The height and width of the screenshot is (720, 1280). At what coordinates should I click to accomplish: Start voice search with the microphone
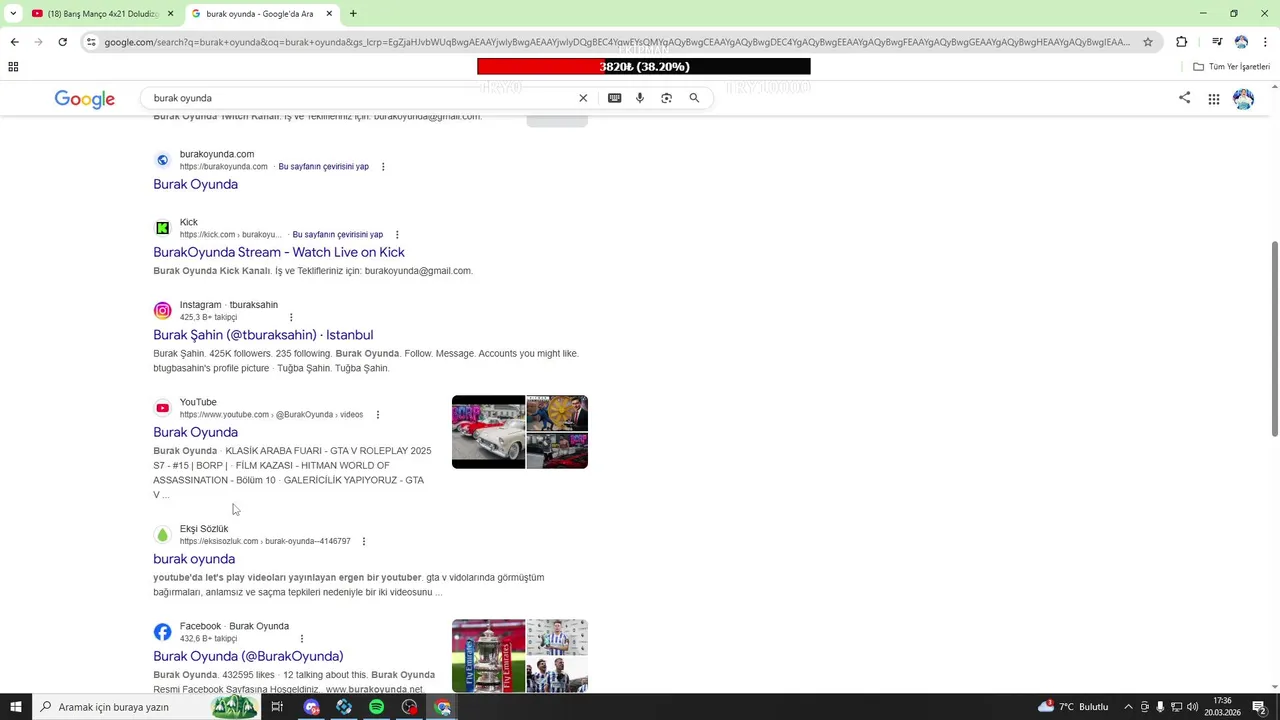pos(640,98)
